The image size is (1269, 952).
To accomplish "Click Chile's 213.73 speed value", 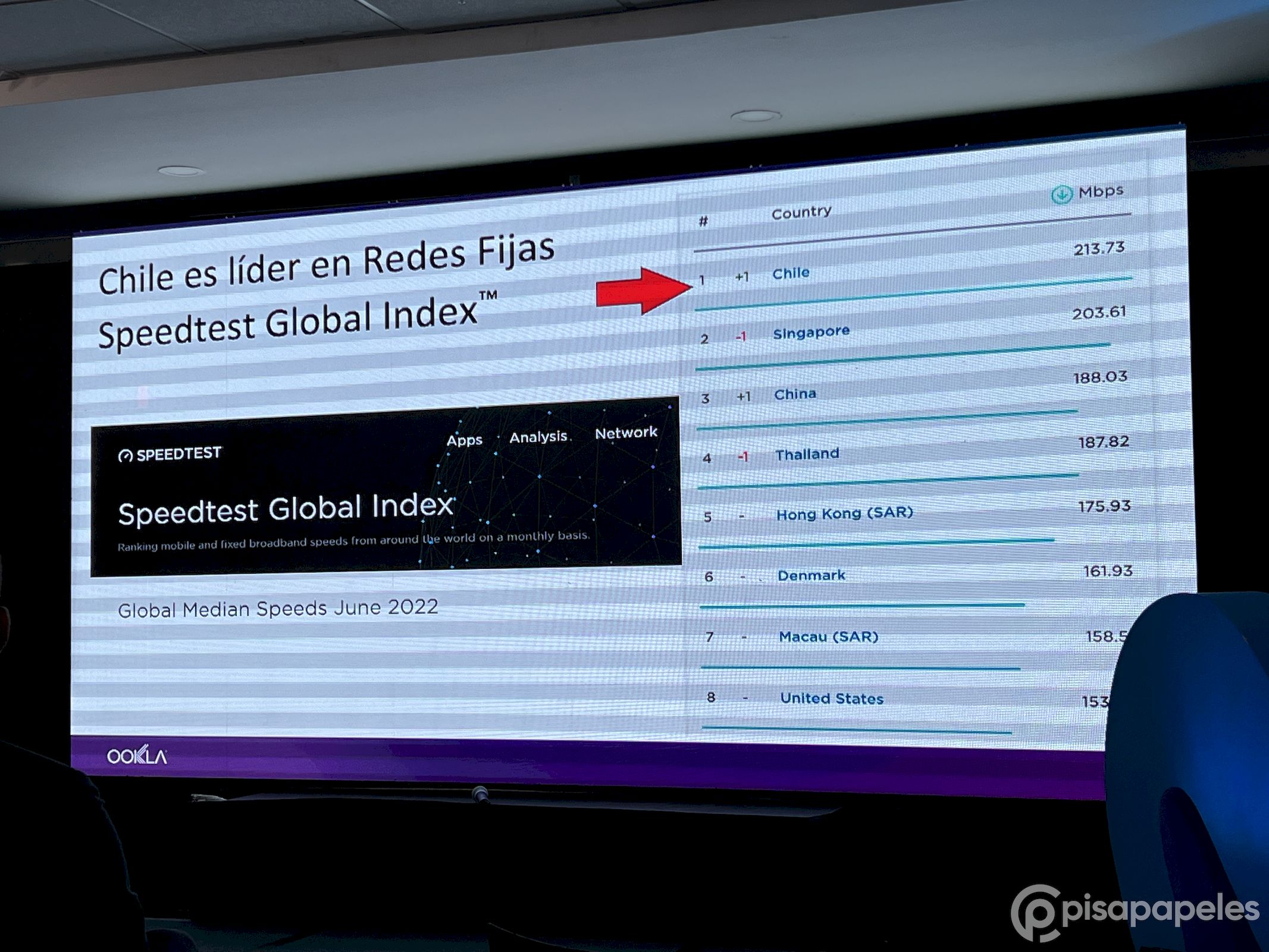I will click(1099, 249).
